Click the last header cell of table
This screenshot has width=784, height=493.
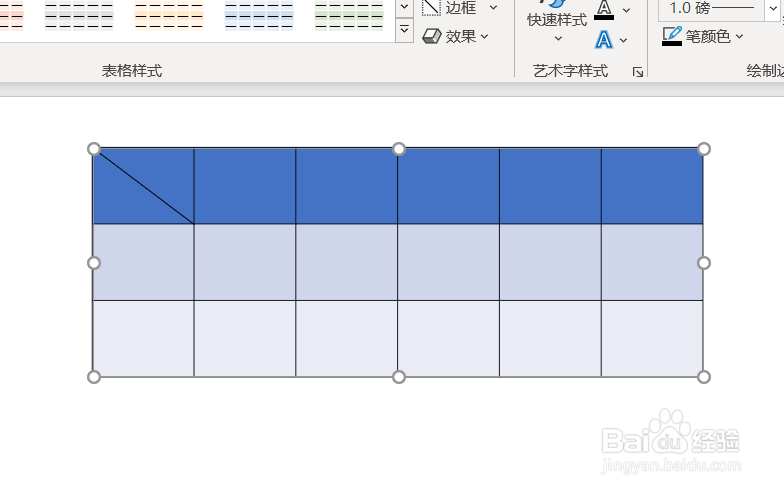click(x=652, y=186)
